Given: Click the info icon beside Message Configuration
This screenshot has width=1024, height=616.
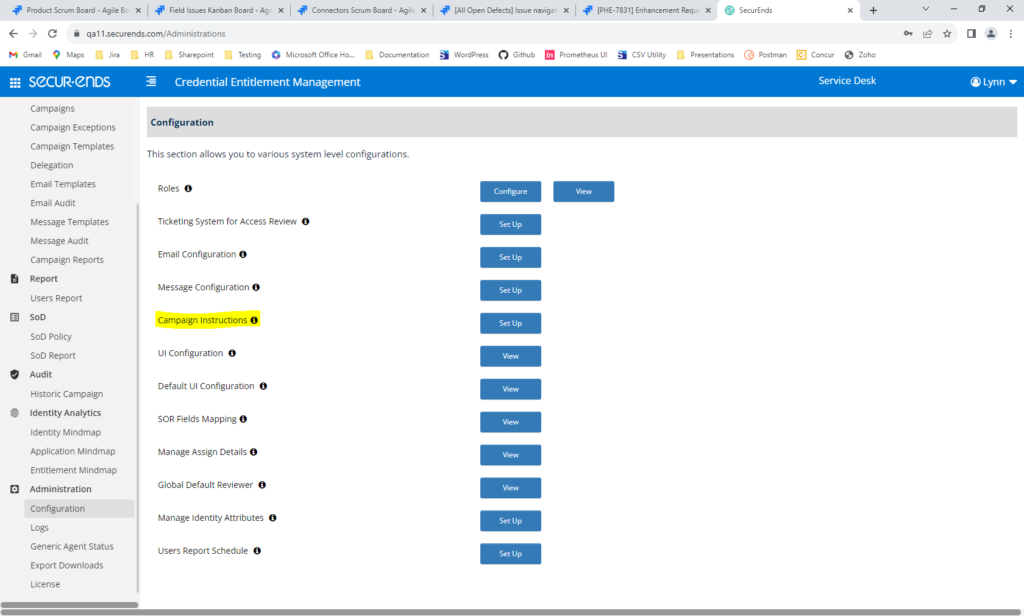Looking at the screenshot, I should pyautogui.click(x=256, y=287).
